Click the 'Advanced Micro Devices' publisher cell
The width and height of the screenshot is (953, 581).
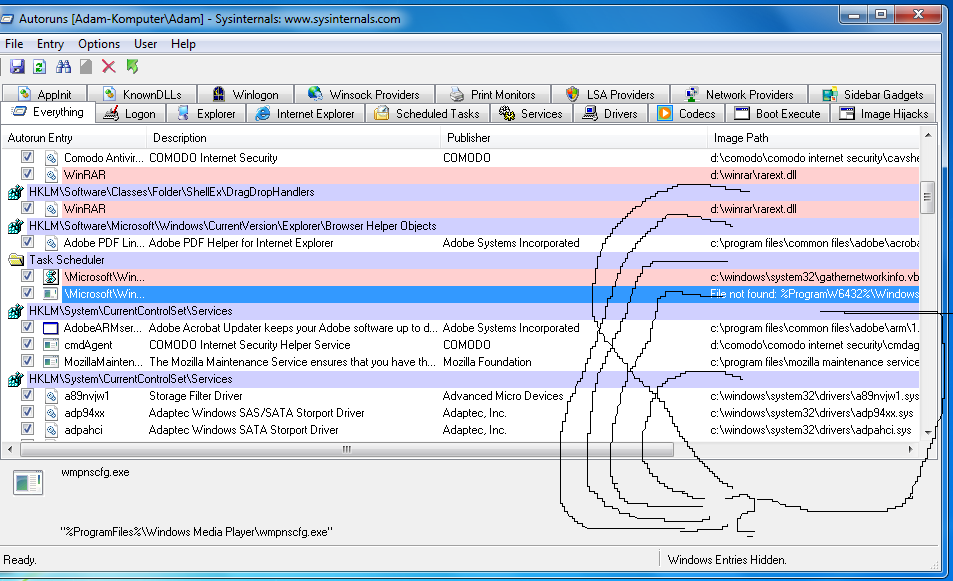503,396
